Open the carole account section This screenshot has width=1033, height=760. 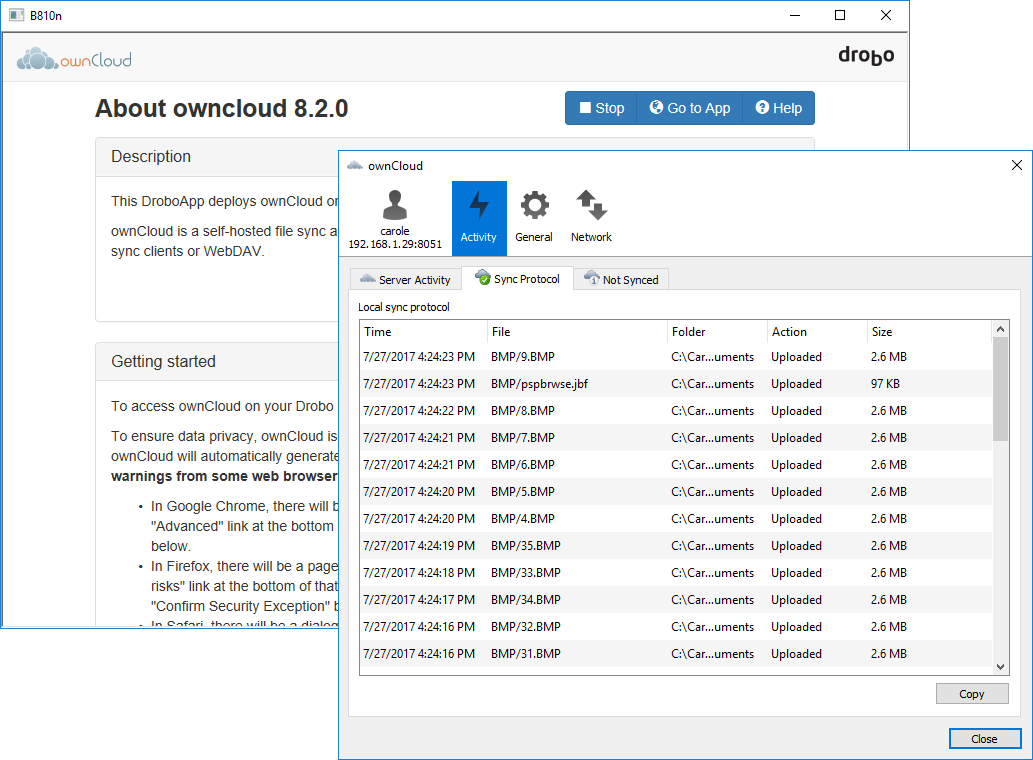tap(395, 218)
